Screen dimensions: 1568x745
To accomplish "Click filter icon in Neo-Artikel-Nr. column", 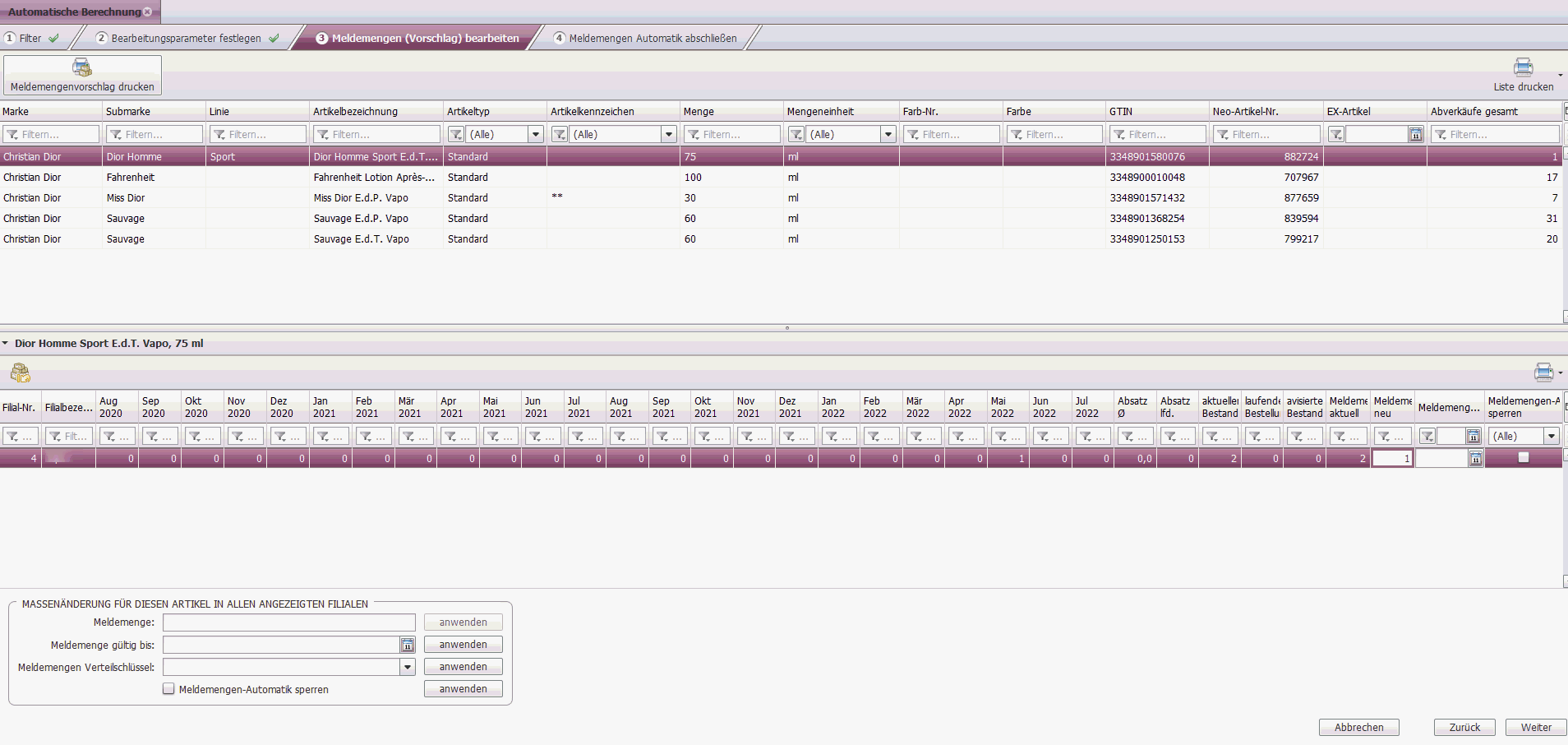I will (1223, 134).
